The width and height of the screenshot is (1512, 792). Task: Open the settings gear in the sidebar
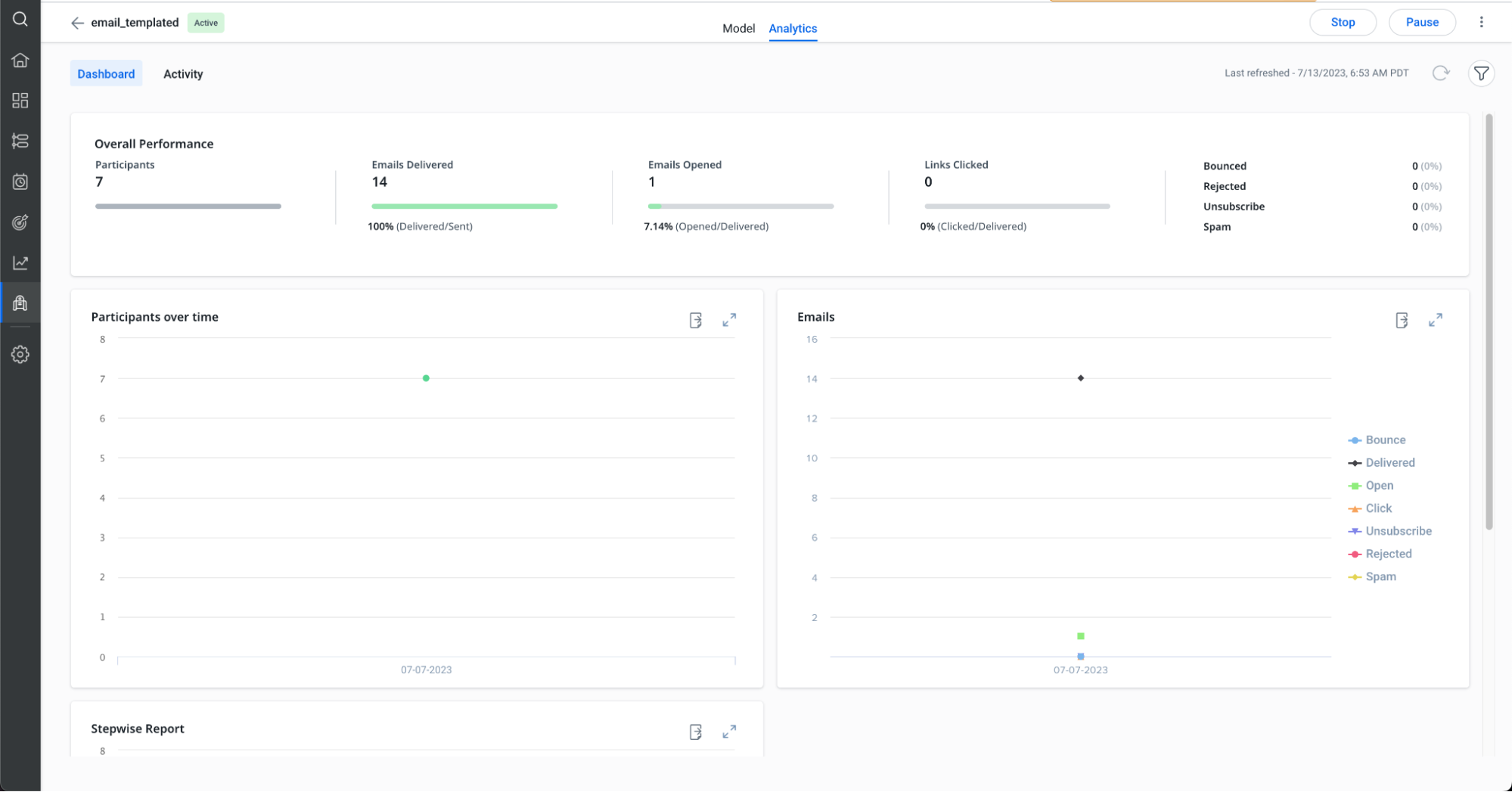point(20,354)
